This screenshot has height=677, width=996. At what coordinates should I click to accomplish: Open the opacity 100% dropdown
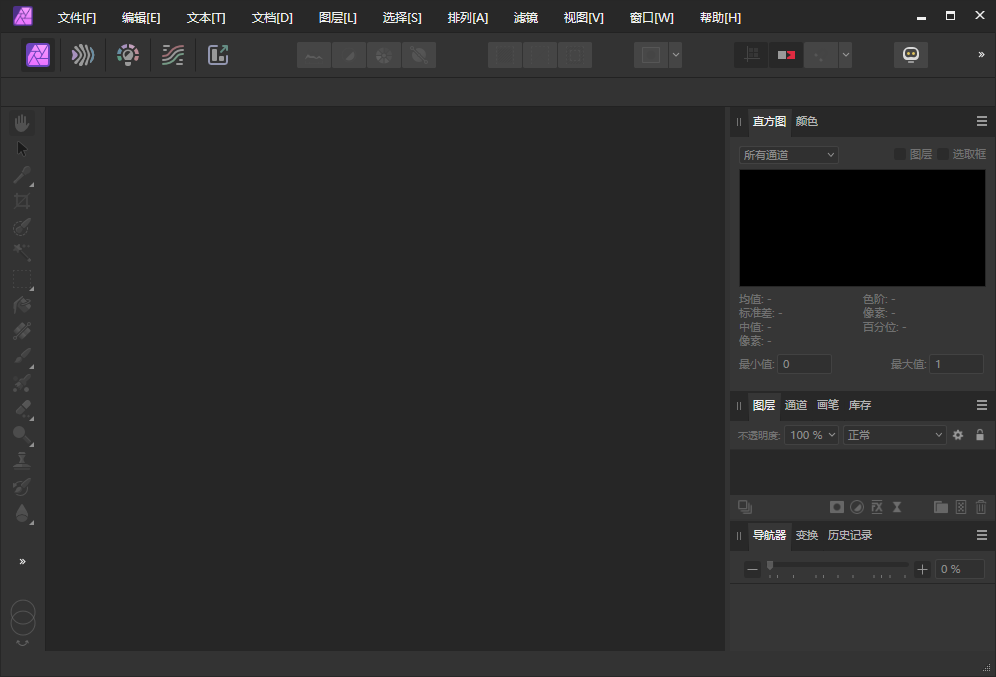[x=811, y=434]
